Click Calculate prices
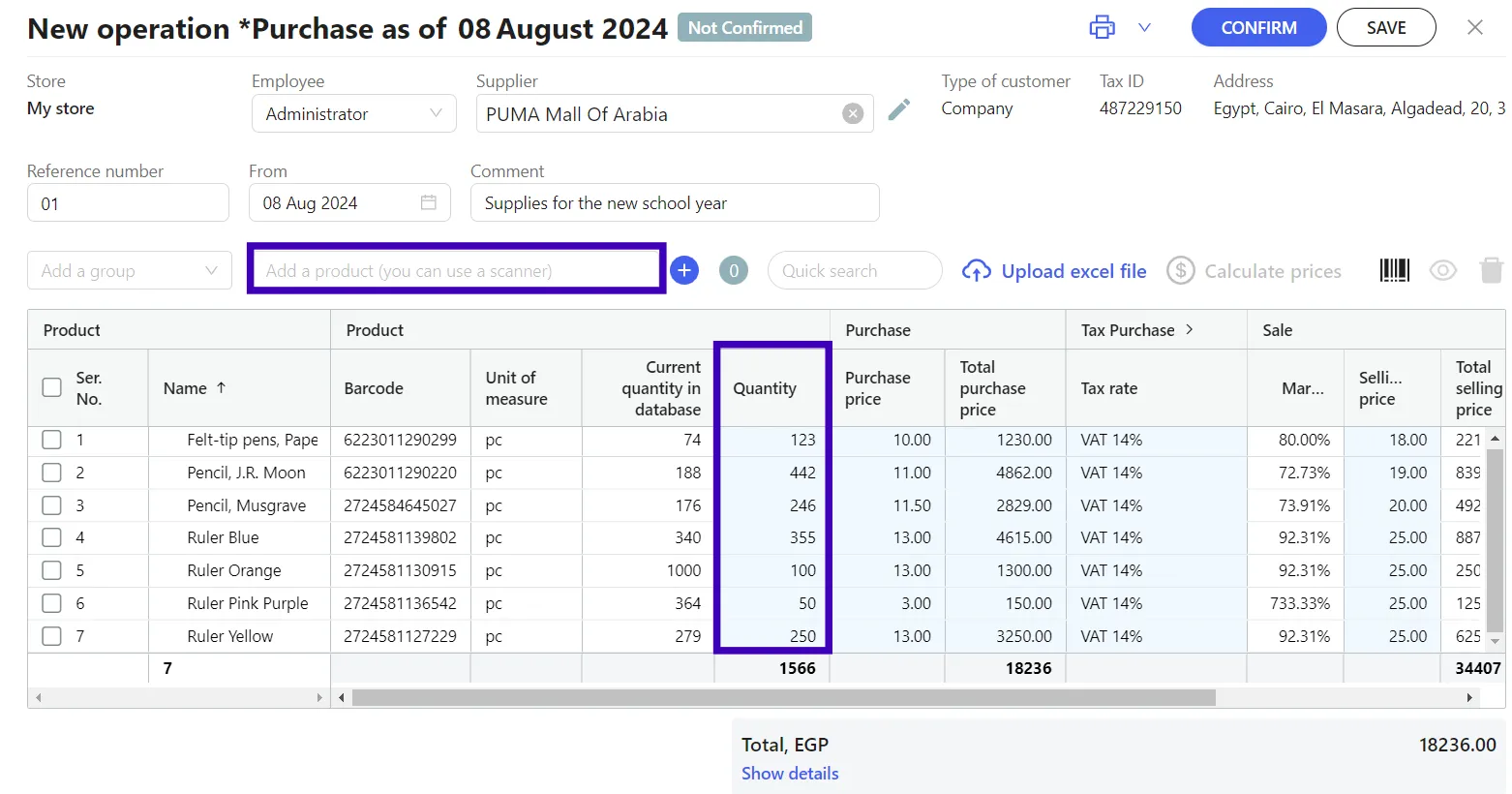The width and height of the screenshot is (1512, 794). [1273, 271]
